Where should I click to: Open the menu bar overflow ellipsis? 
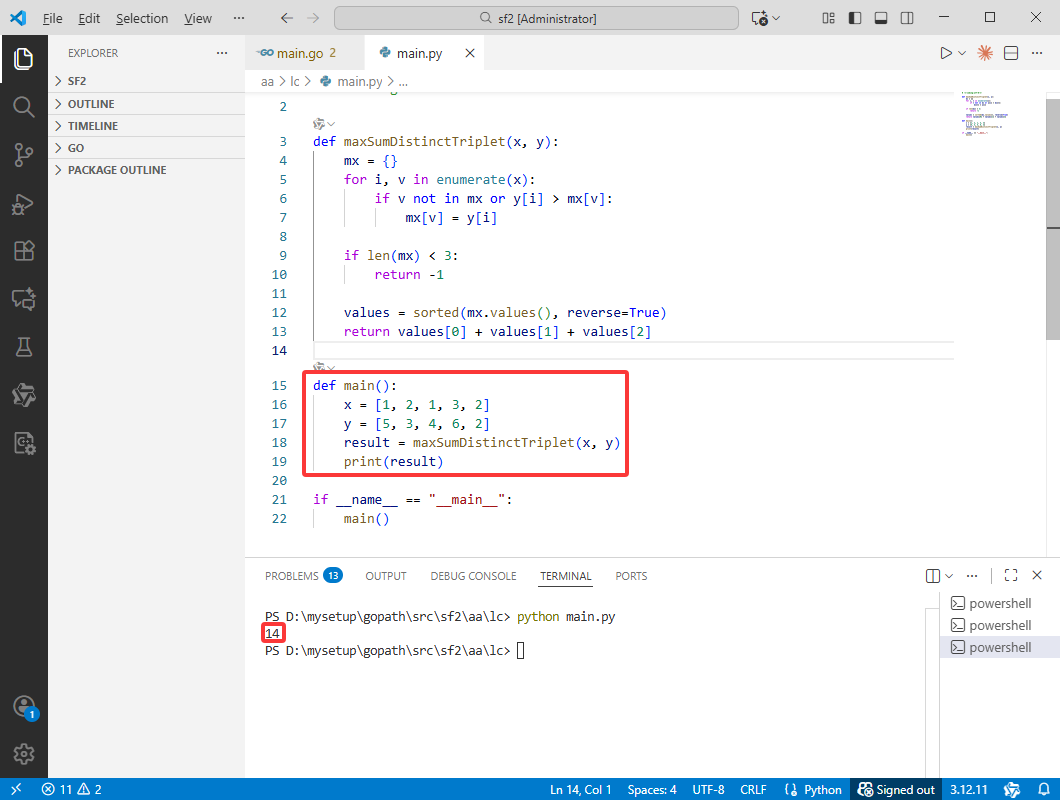(x=239, y=18)
